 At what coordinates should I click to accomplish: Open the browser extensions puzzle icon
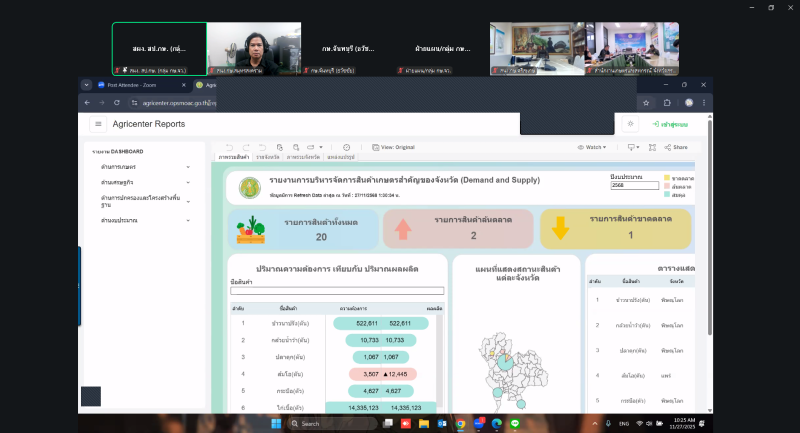(x=667, y=102)
